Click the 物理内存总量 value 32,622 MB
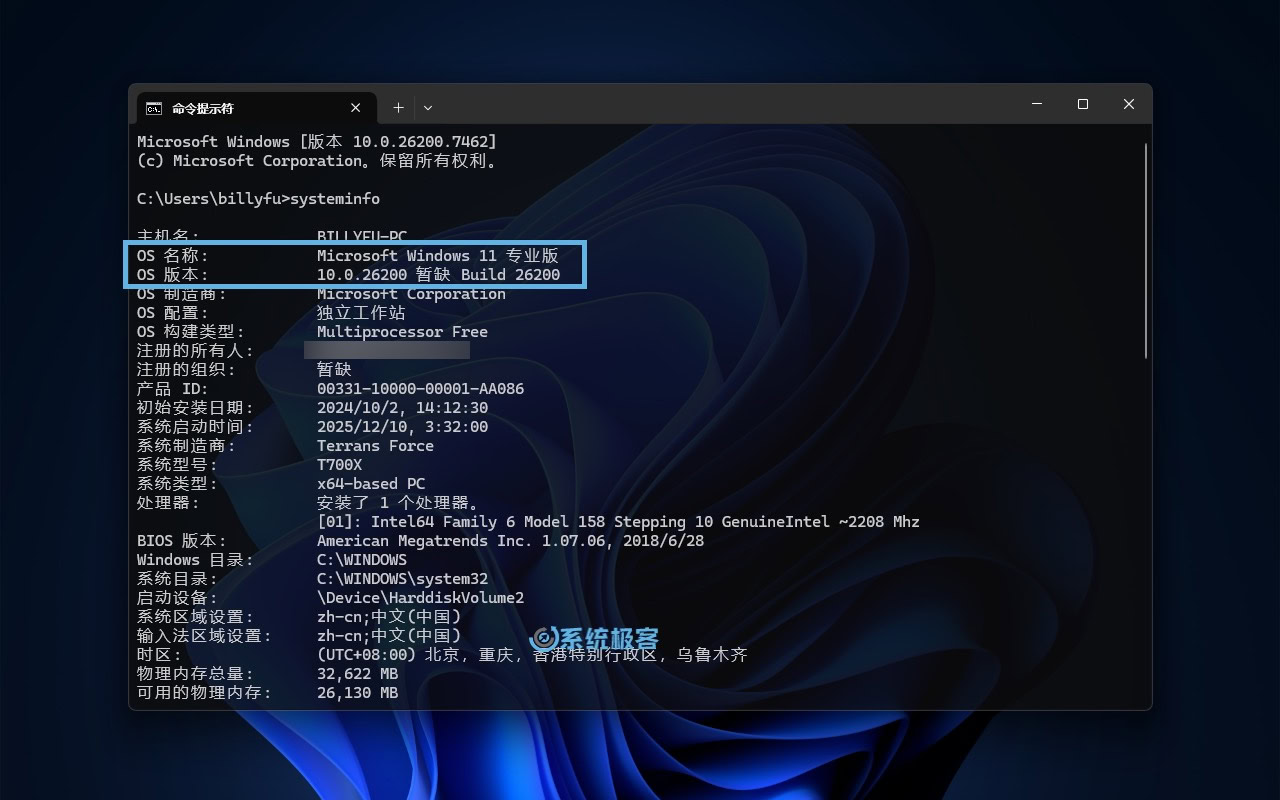The image size is (1280, 800). pos(357,673)
